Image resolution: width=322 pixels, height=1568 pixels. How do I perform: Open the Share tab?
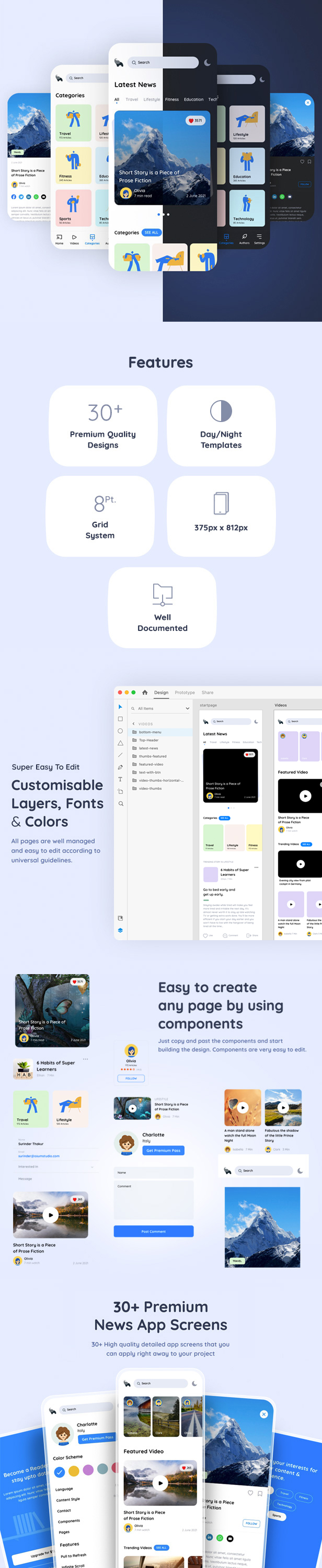tap(208, 692)
